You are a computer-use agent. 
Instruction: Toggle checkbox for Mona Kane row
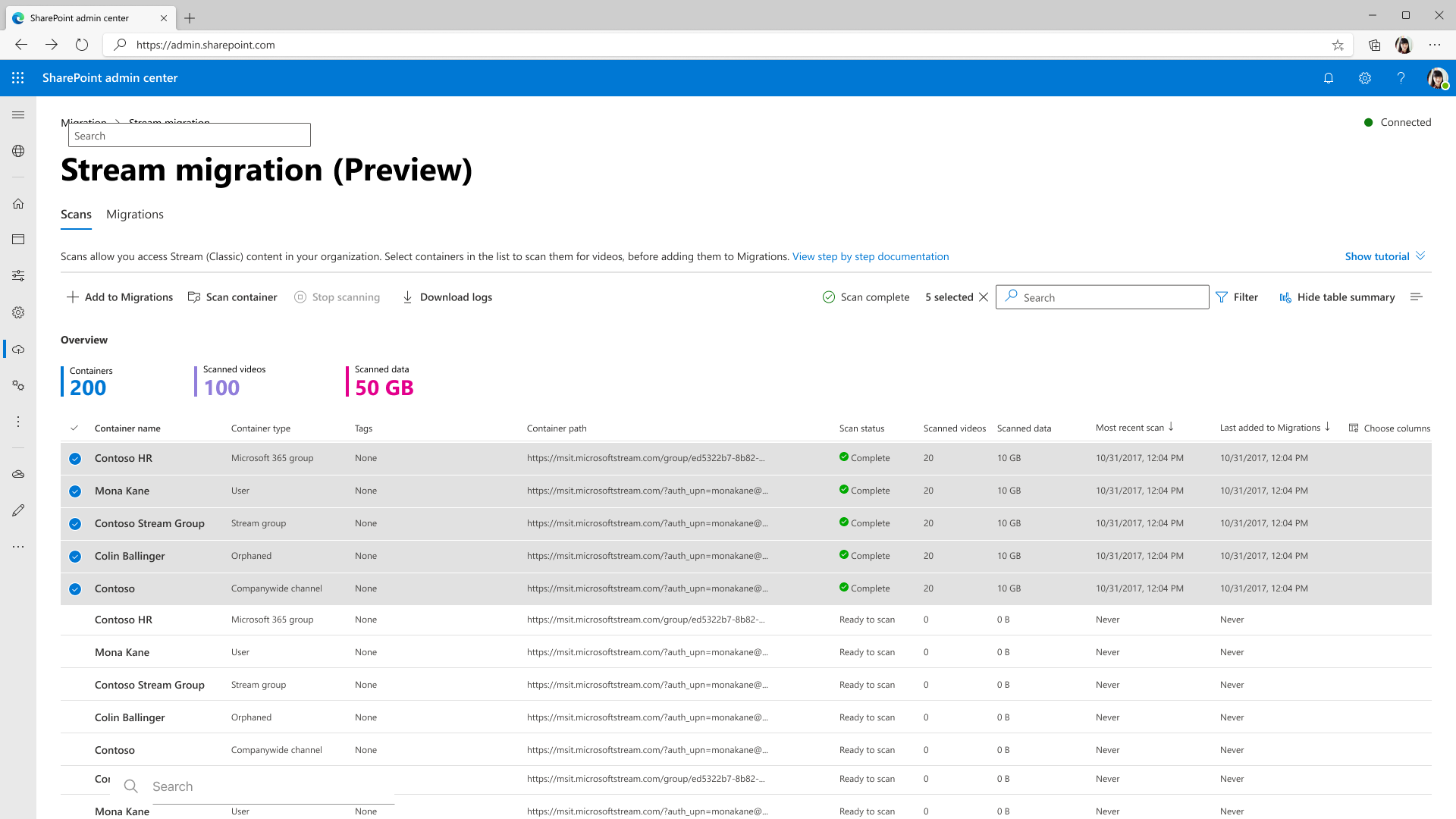point(74,491)
